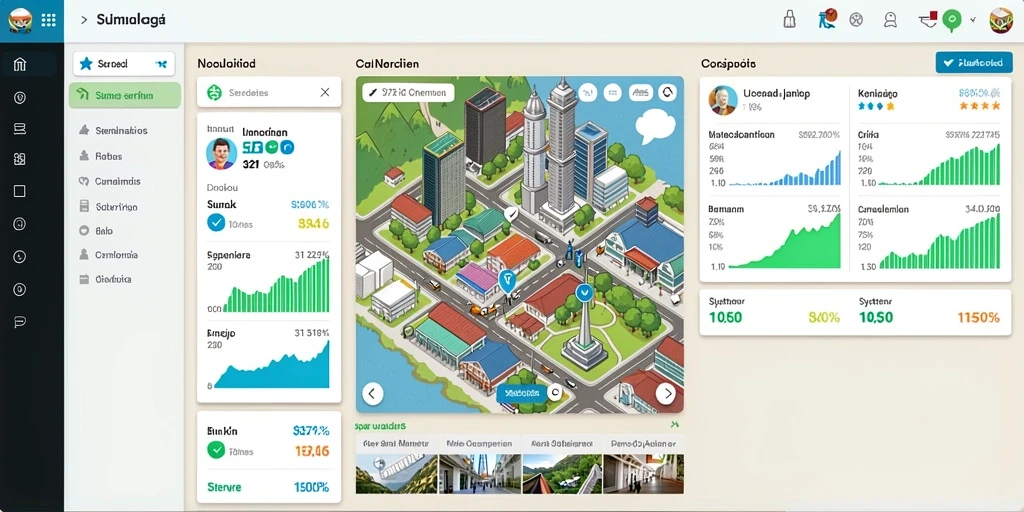Image resolution: width=1024 pixels, height=512 pixels.
Task: Open the Seminatios sidebar menu item
Action: [x=121, y=131]
